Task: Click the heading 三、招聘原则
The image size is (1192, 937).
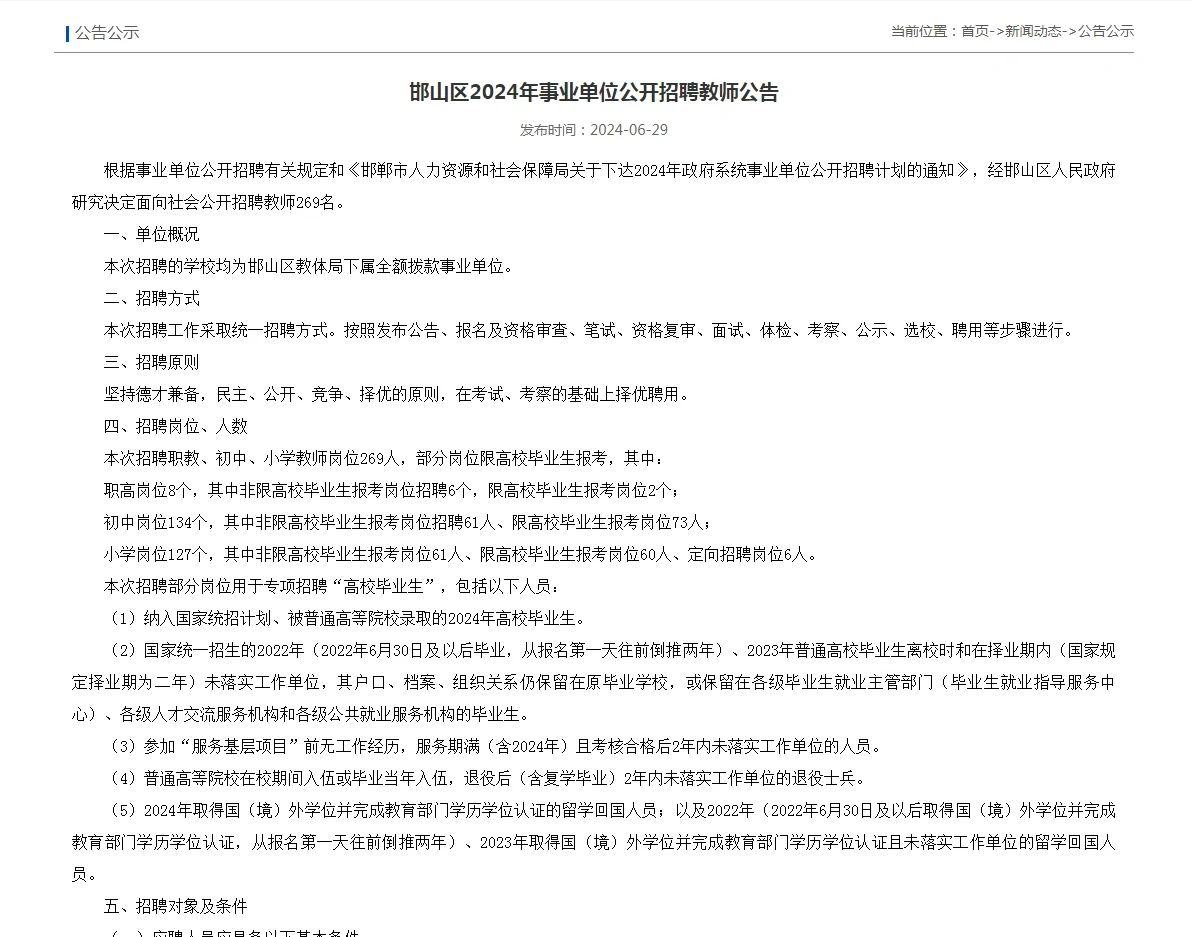Action: pyautogui.click(x=151, y=362)
